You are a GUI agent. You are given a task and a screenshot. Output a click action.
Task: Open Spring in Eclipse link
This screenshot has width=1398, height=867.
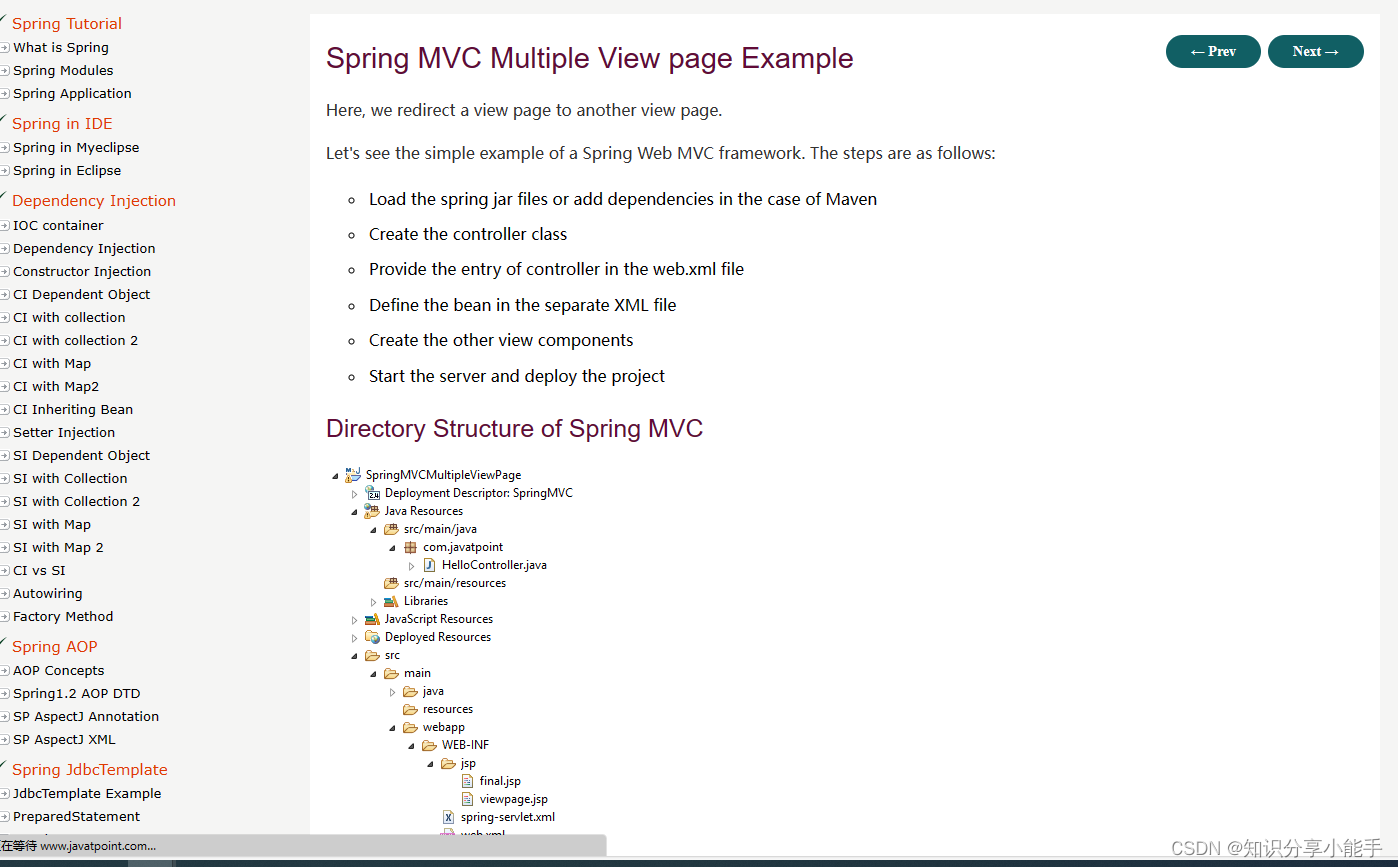[x=67, y=170]
